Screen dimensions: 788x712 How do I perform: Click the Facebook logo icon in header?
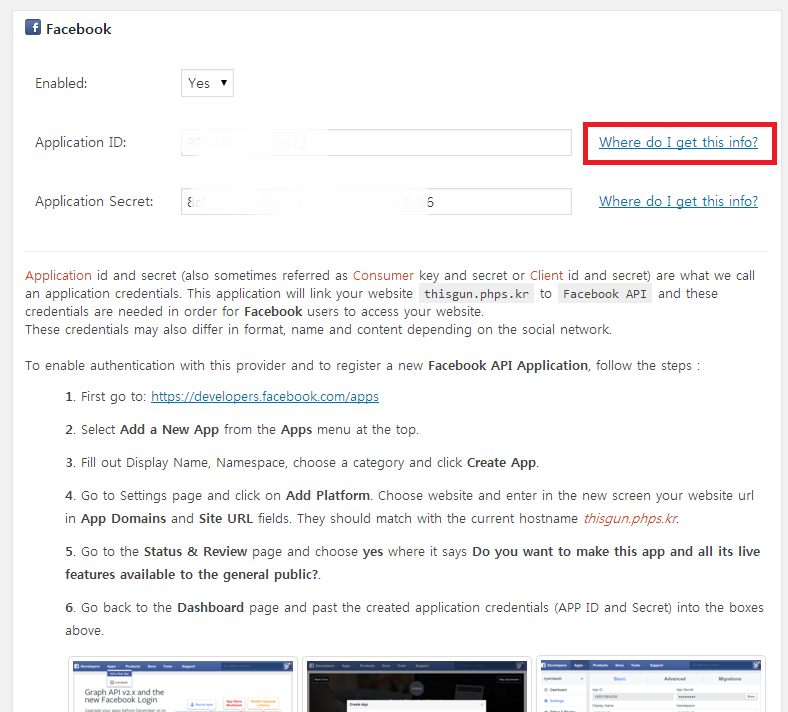point(33,28)
